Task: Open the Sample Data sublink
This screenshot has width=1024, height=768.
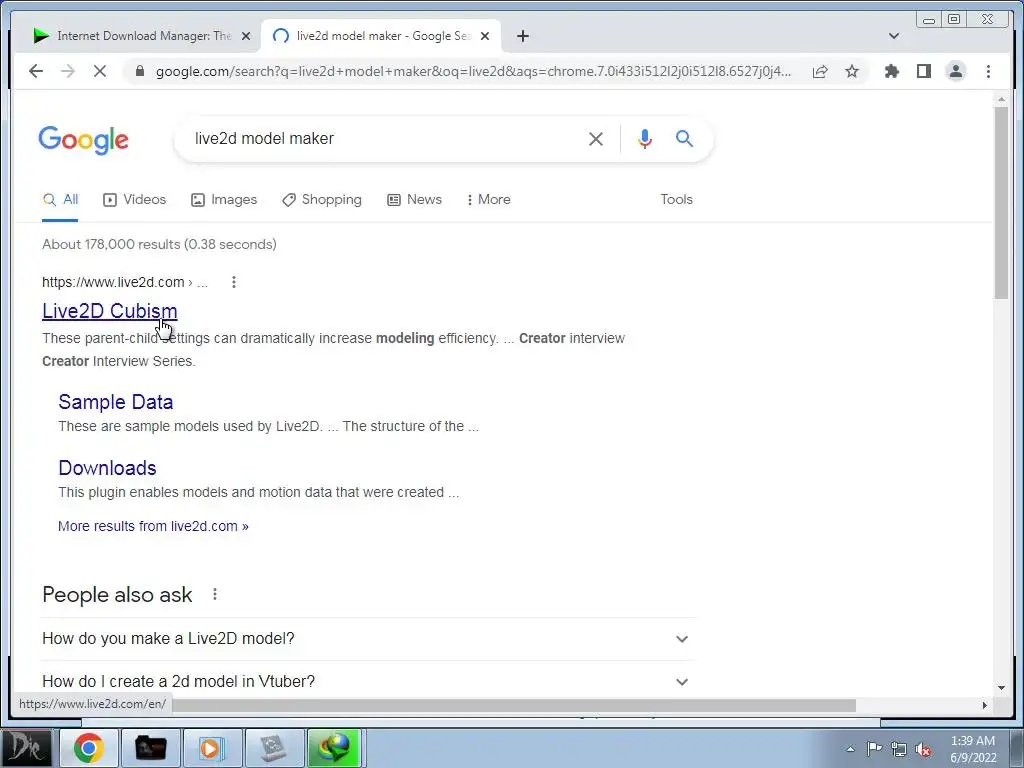Action: pos(116,402)
